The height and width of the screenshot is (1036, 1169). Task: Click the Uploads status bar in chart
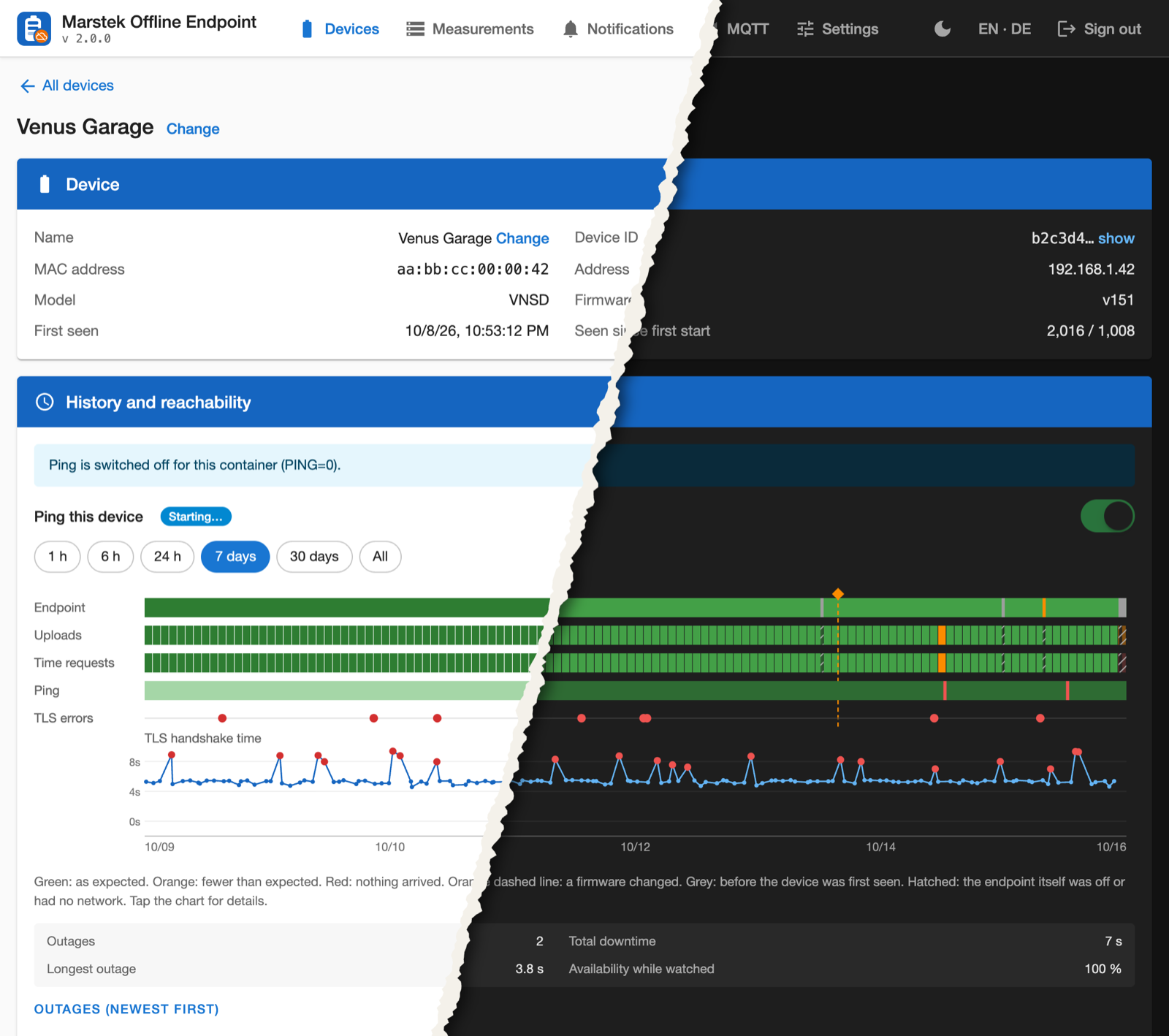pyautogui.click(x=635, y=635)
